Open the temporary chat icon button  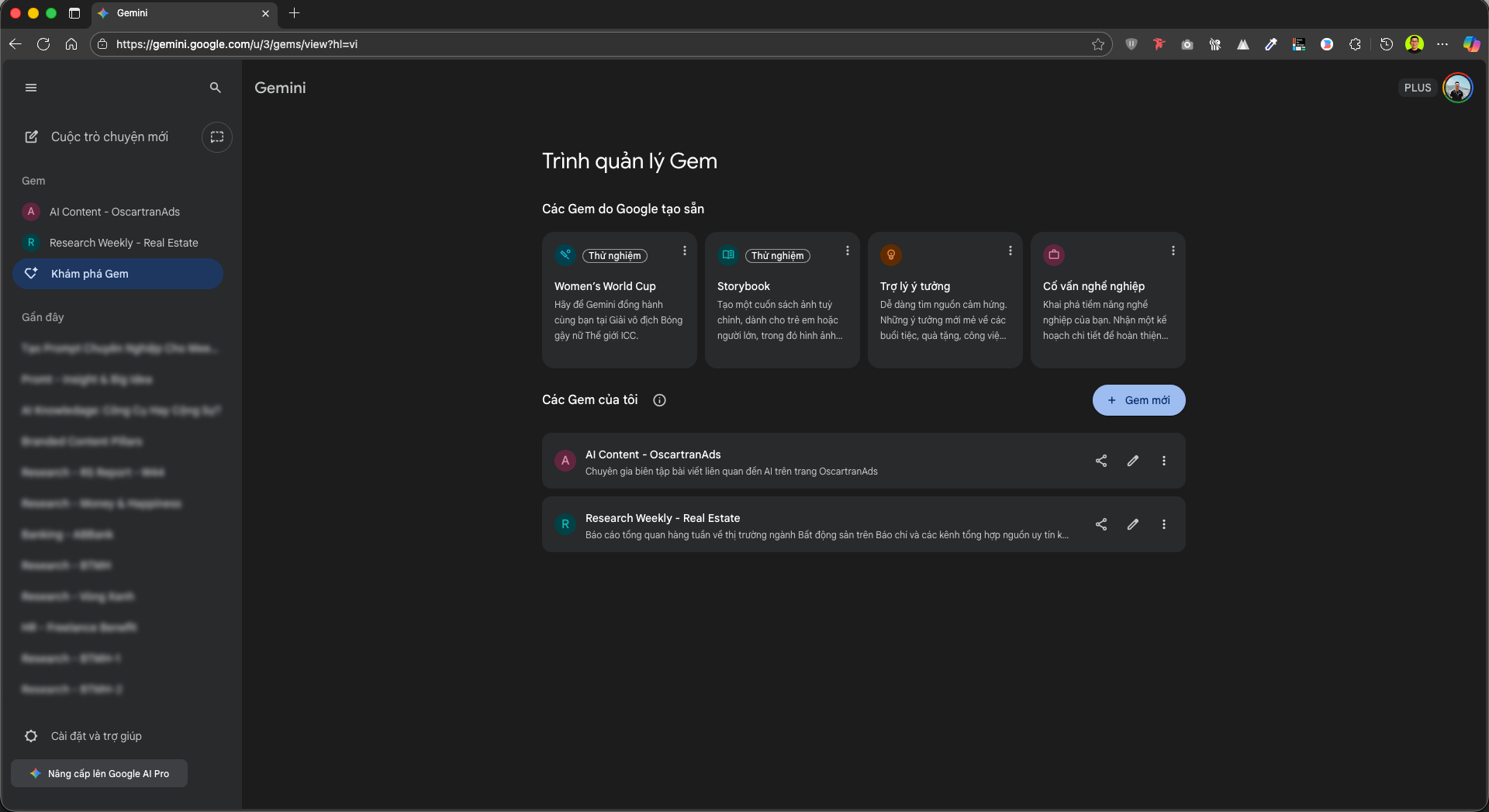click(217, 137)
